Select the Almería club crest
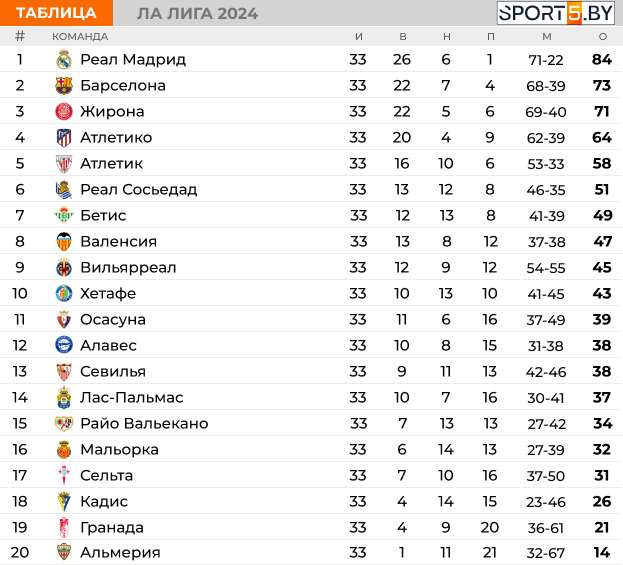Image resolution: width=623 pixels, height=565 pixels. pos(64,553)
